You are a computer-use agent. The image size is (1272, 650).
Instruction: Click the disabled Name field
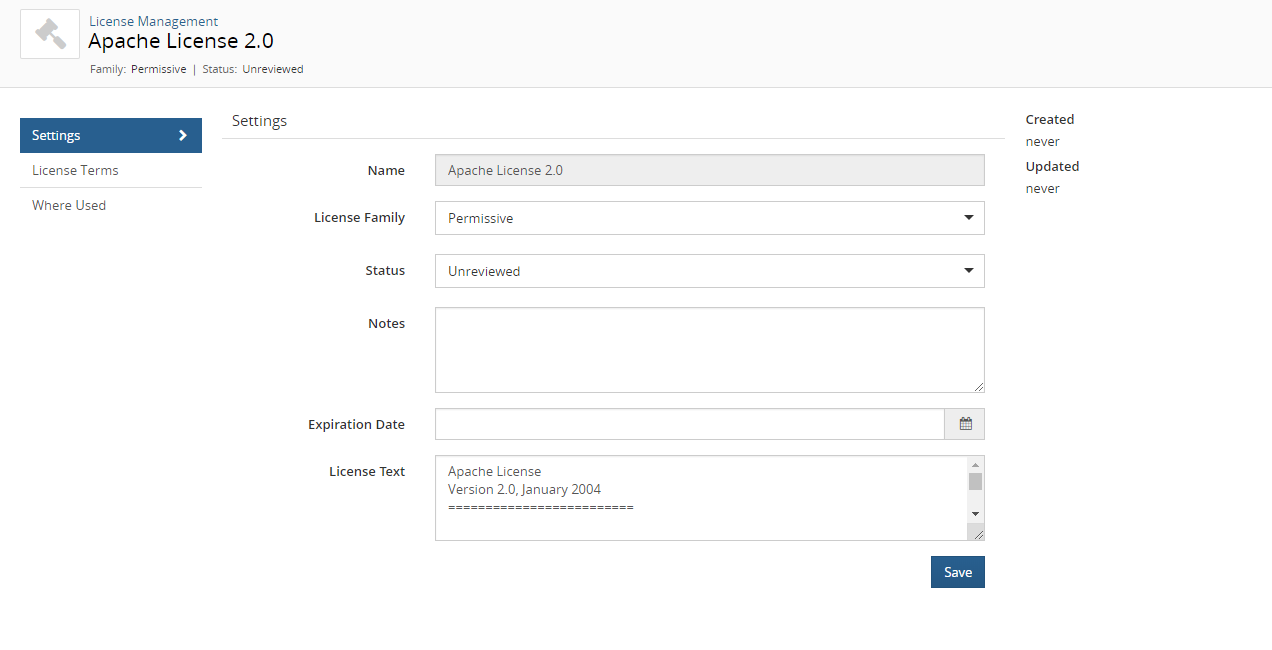(709, 170)
